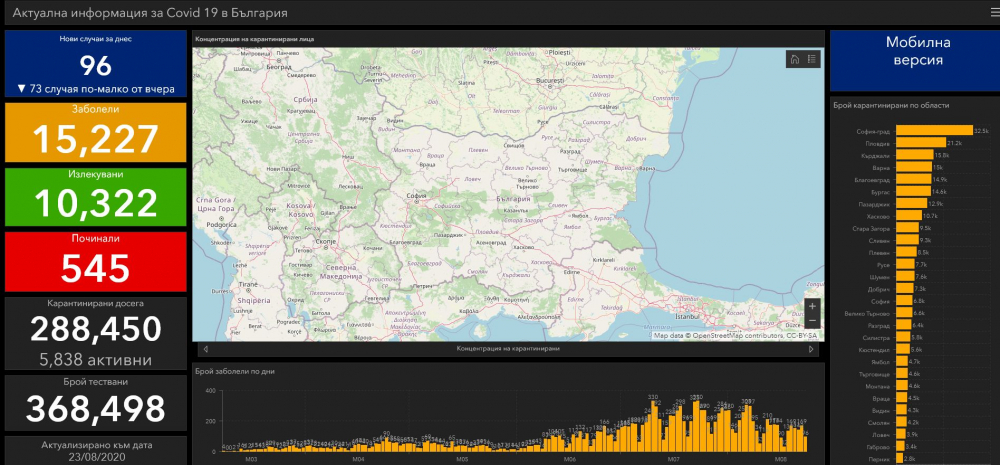Zoom in on the map

coord(812,306)
